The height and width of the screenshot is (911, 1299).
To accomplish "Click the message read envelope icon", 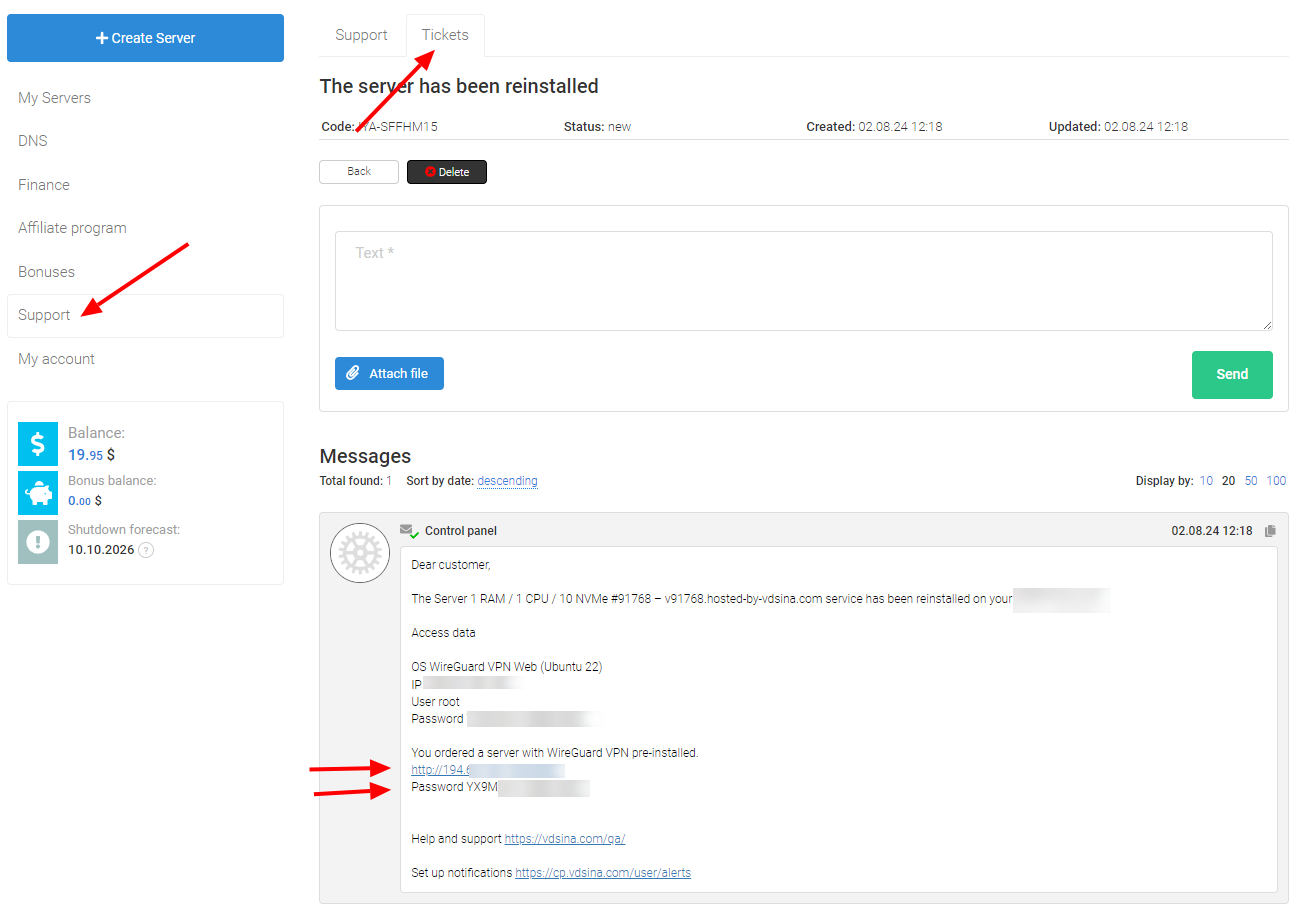I will coord(408,531).
